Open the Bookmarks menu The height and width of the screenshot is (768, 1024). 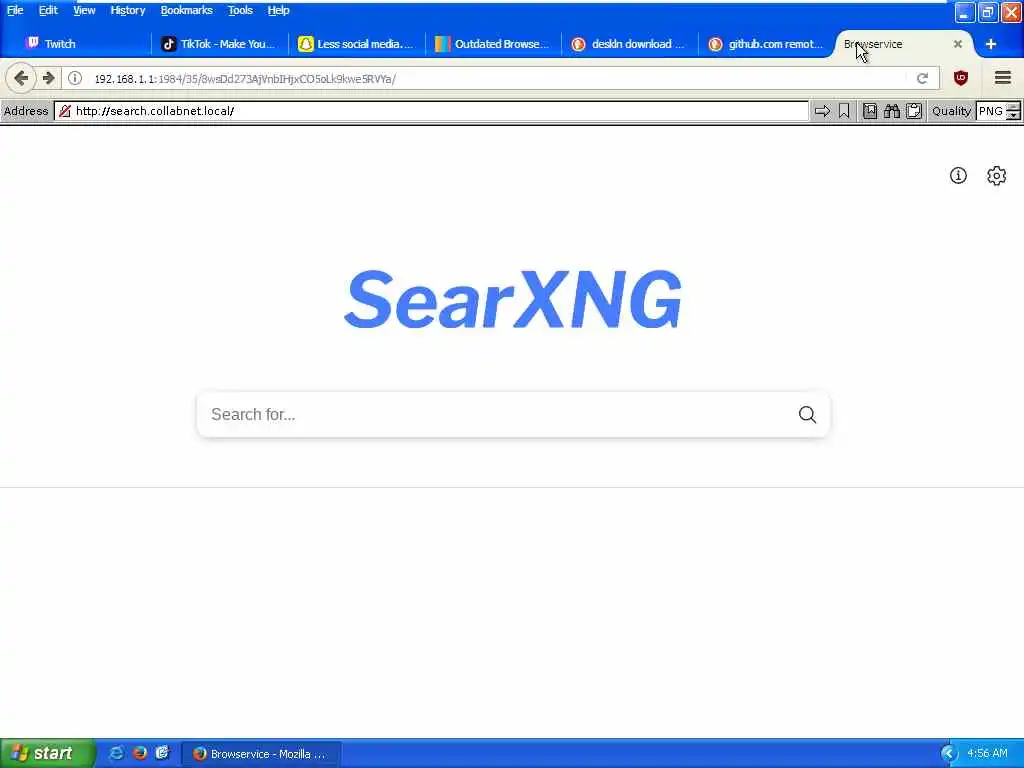coord(186,10)
